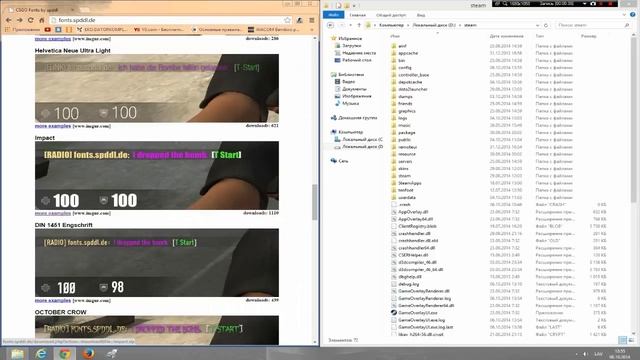Switch Explorer to the large icons view
The width and height of the screenshot is (640, 360).
point(631,340)
